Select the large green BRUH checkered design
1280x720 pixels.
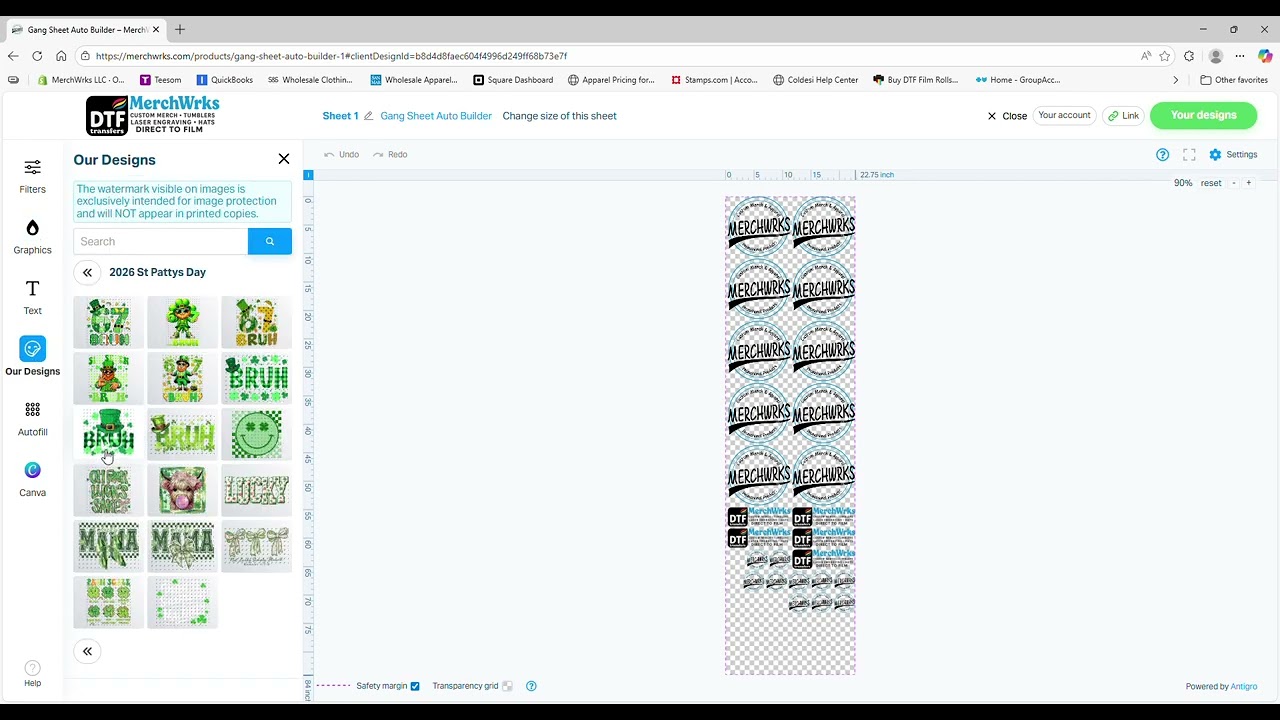pos(256,378)
